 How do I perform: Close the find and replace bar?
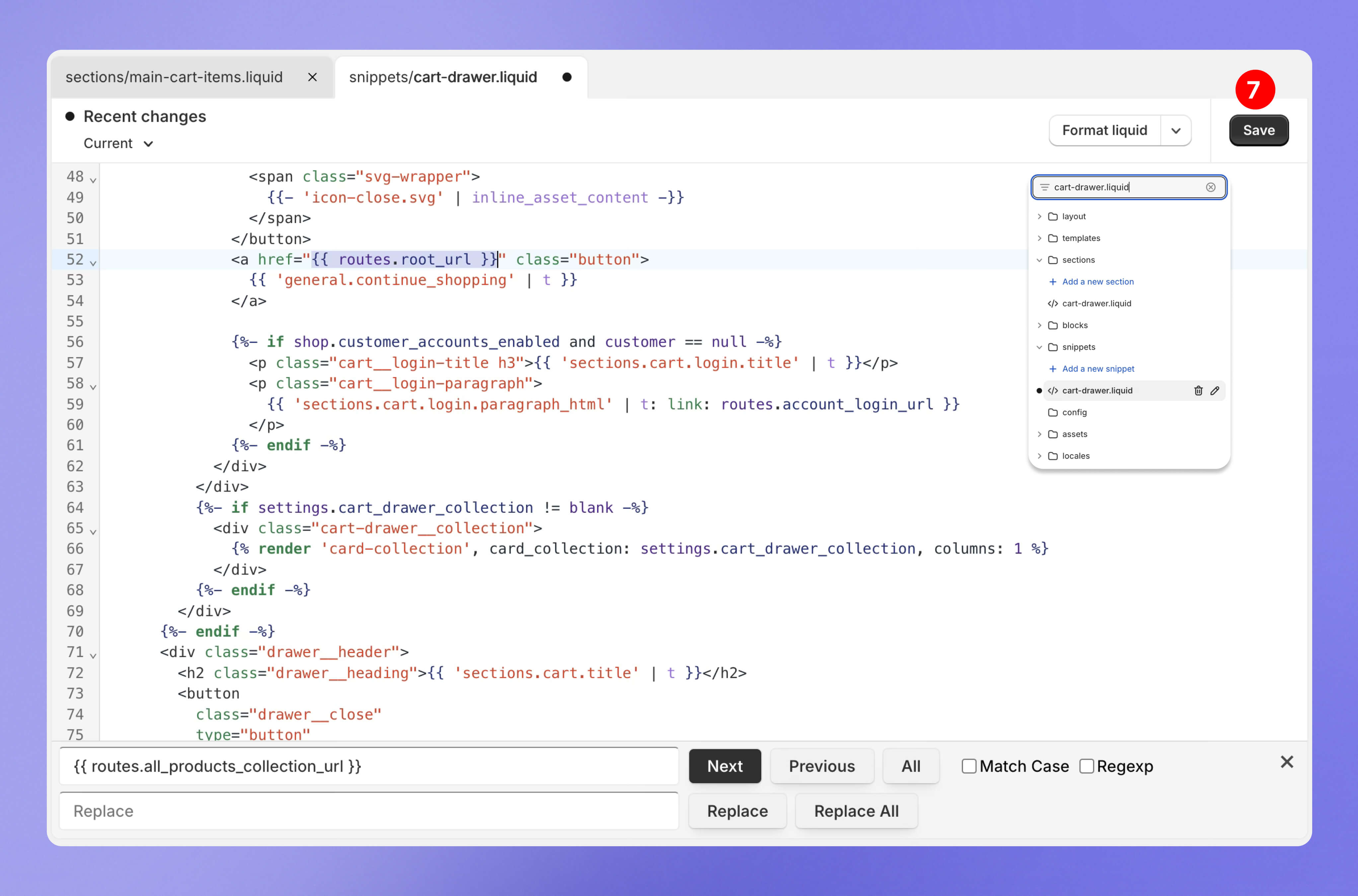click(1287, 762)
